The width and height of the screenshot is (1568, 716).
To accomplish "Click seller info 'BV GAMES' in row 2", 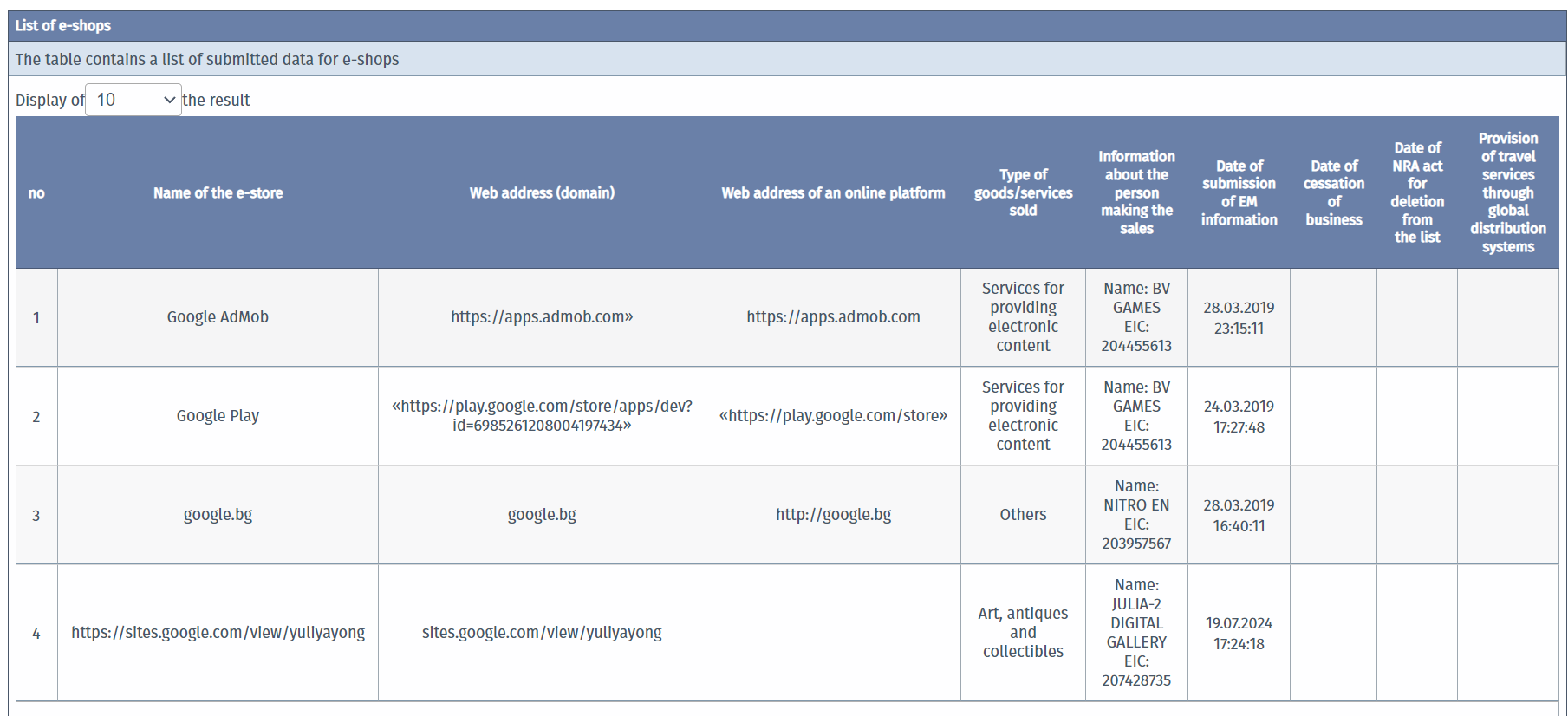I will click(x=1136, y=416).
